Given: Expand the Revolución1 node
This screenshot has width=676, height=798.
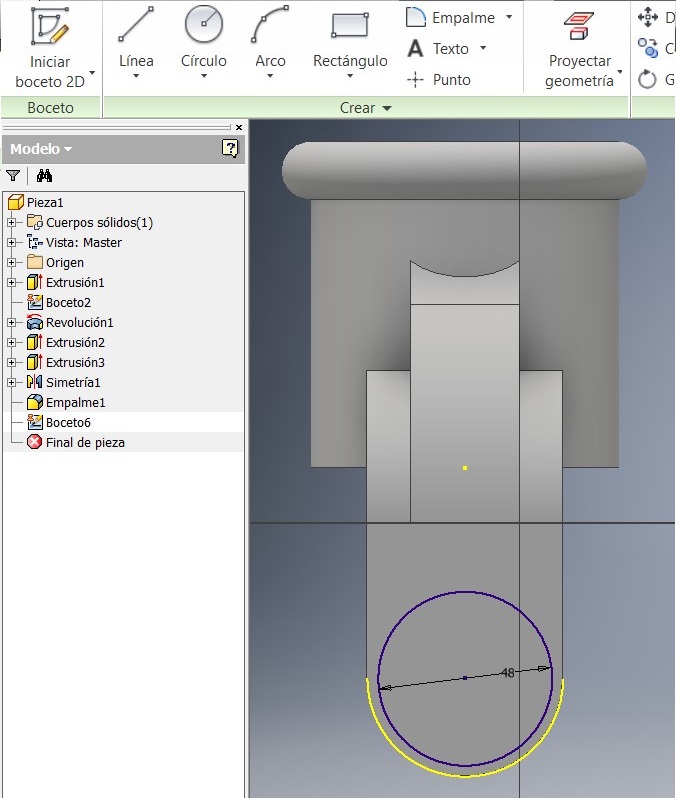Looking at the screenshot, I should click(x=12, y=323).
